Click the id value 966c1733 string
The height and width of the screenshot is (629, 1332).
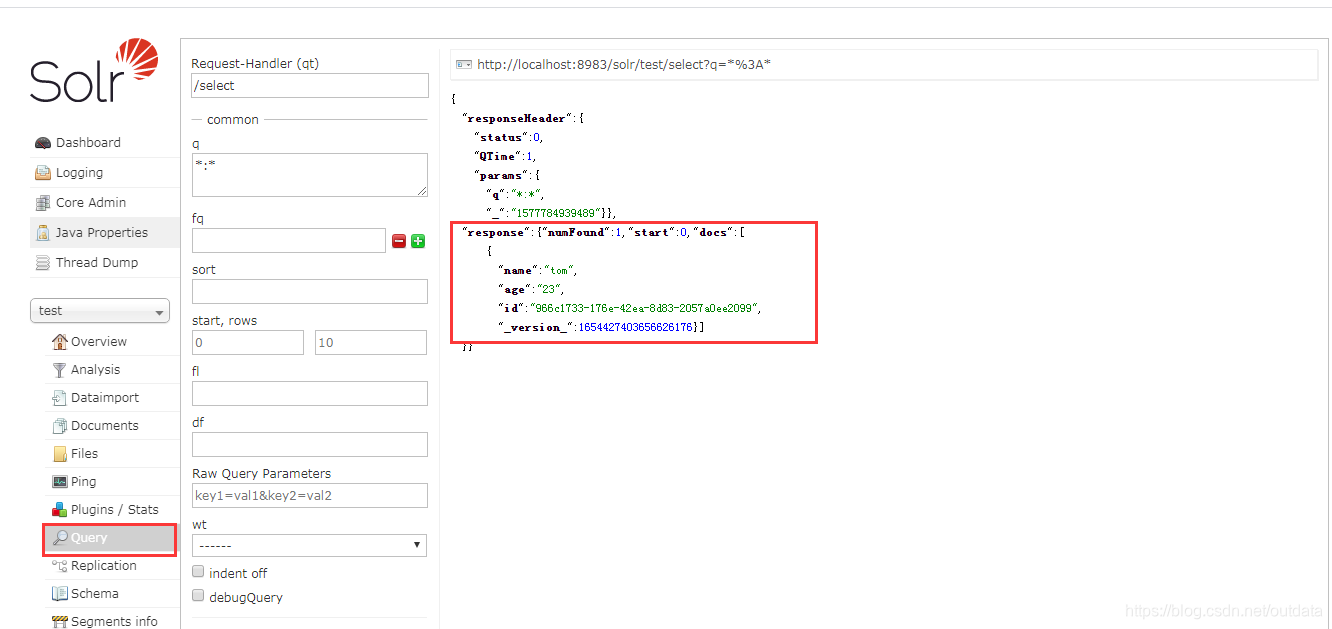click(x=645, y=308)
